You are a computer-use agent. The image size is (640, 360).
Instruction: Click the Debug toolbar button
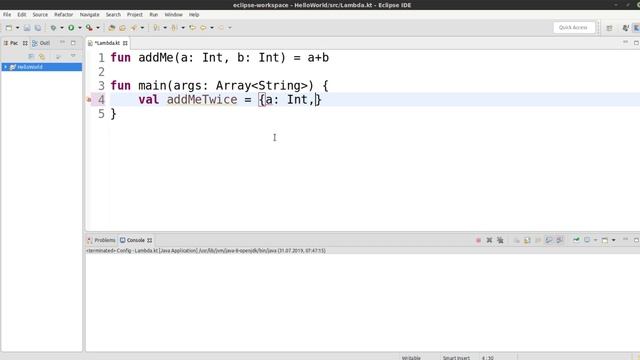coord(53,28)
